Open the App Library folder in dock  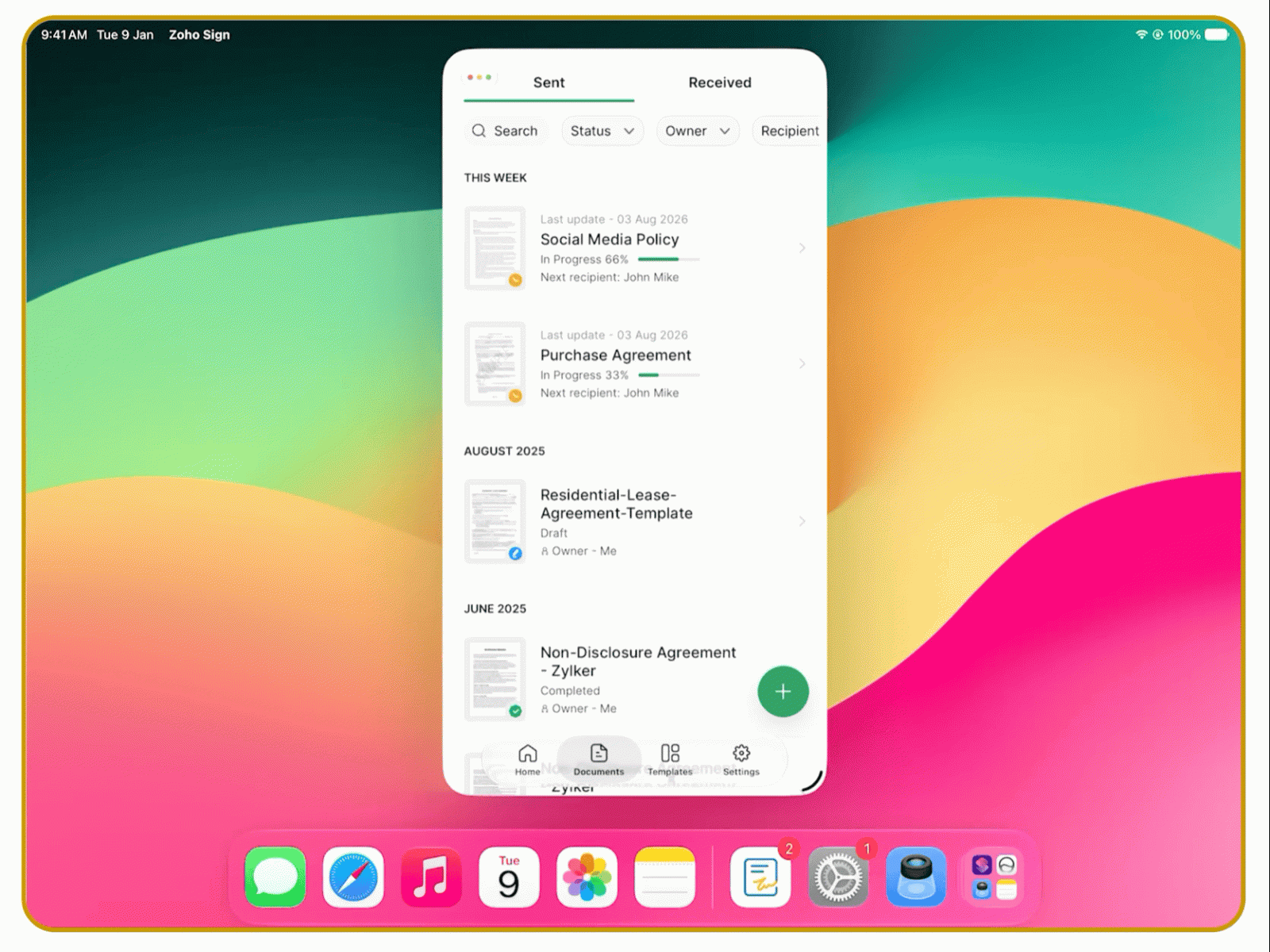pos(994,877)
